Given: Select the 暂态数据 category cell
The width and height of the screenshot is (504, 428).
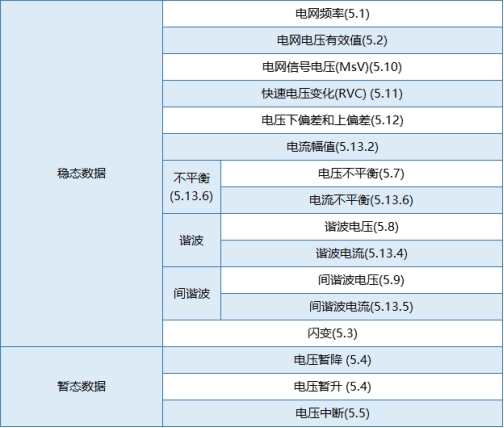Looking at the screenshot, I should [81, 387].
